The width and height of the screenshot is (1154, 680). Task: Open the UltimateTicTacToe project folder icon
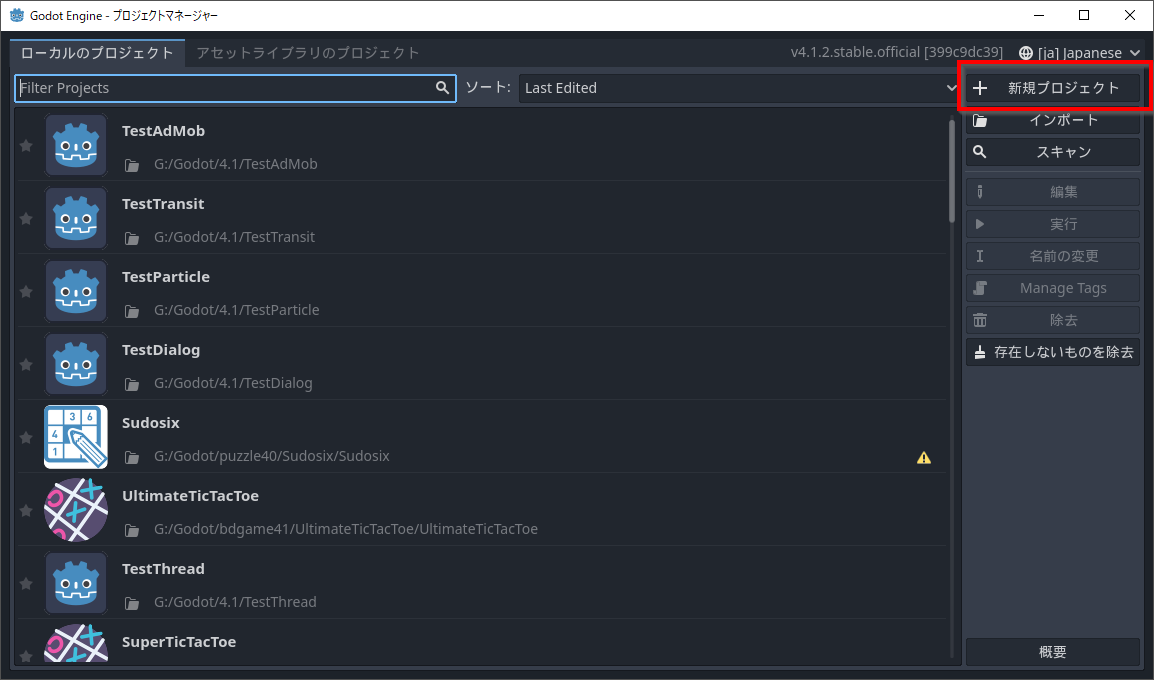point(132,529)
